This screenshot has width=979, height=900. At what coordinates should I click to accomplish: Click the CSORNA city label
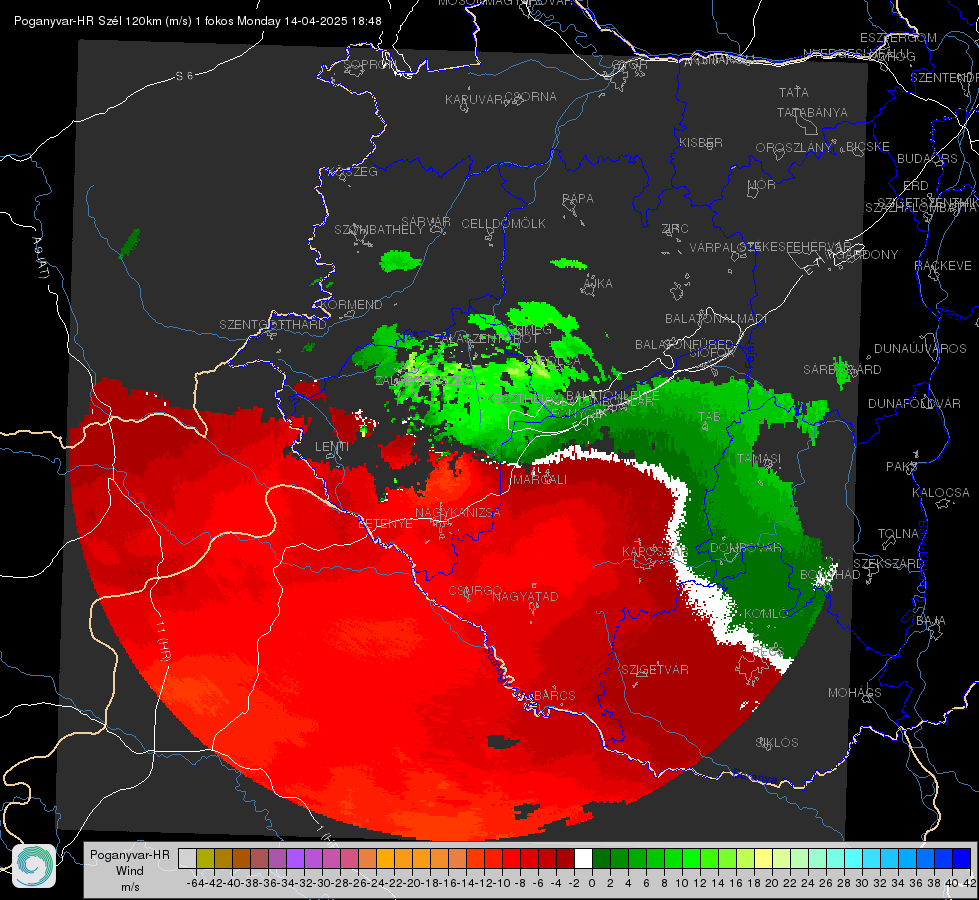pos(531,97)
